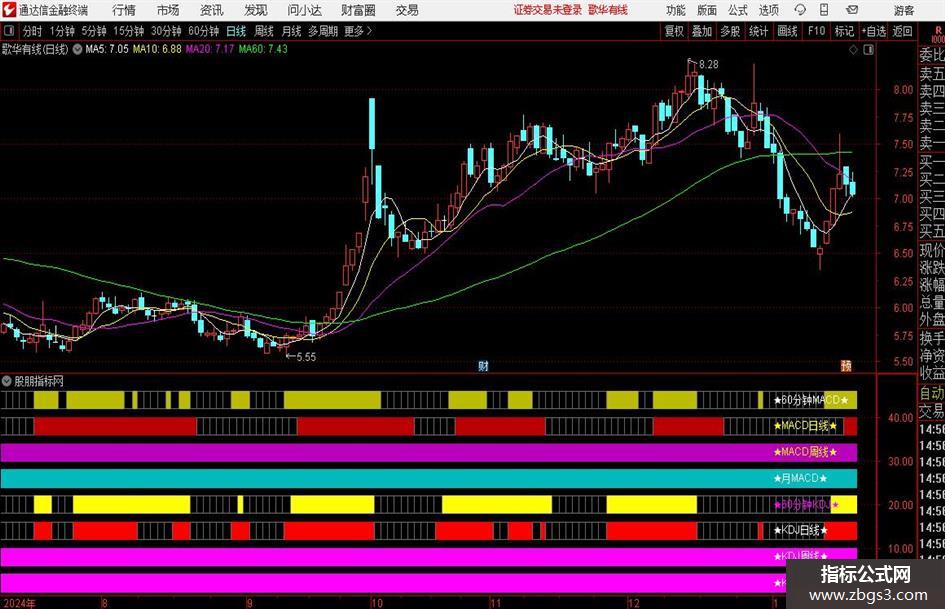This screenshot has height=609, width=945.
Task: Switch to 周线 weekly period
Action: 264,31
